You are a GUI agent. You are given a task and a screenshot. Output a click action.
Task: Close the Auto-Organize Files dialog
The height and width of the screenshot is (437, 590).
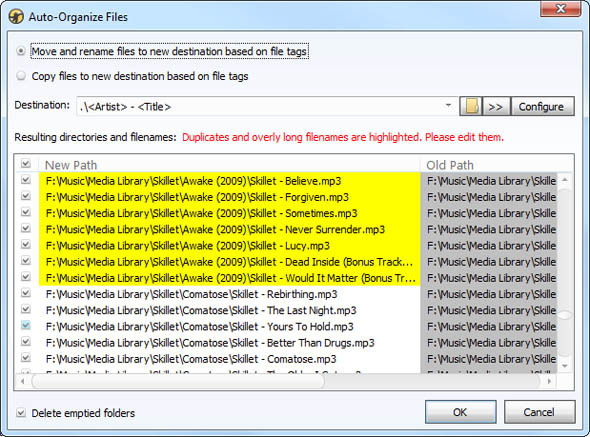(560, 8)
